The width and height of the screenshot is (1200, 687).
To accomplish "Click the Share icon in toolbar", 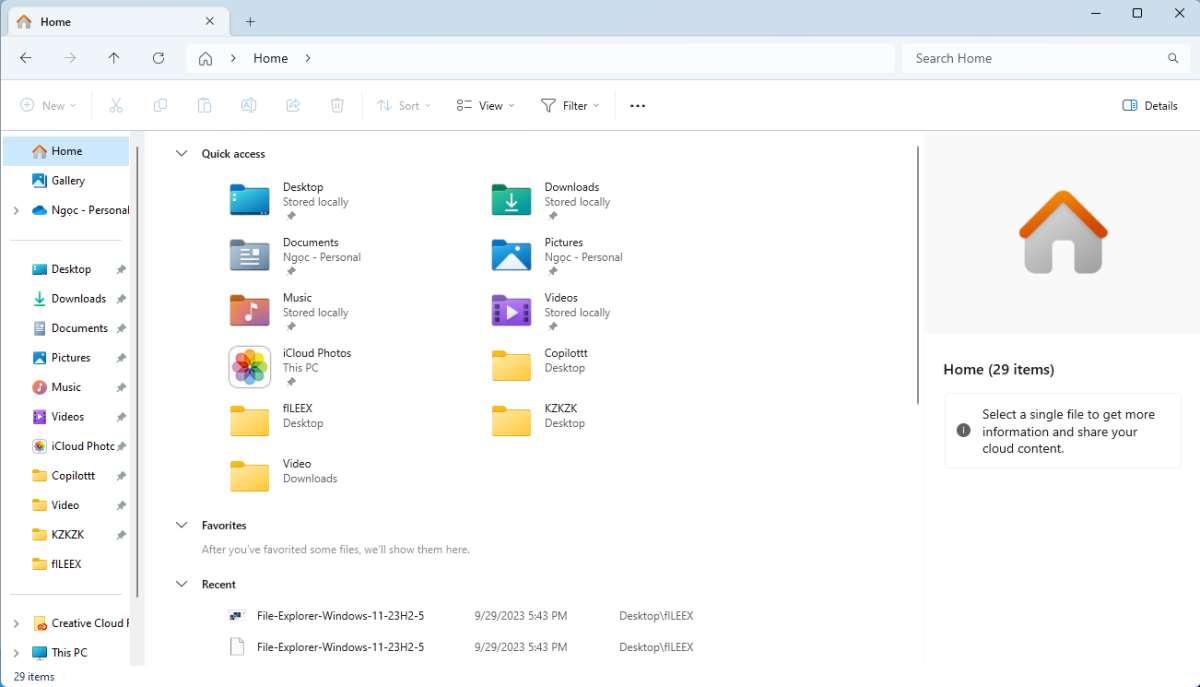I will pyautogui.click(x=293, y=105).
